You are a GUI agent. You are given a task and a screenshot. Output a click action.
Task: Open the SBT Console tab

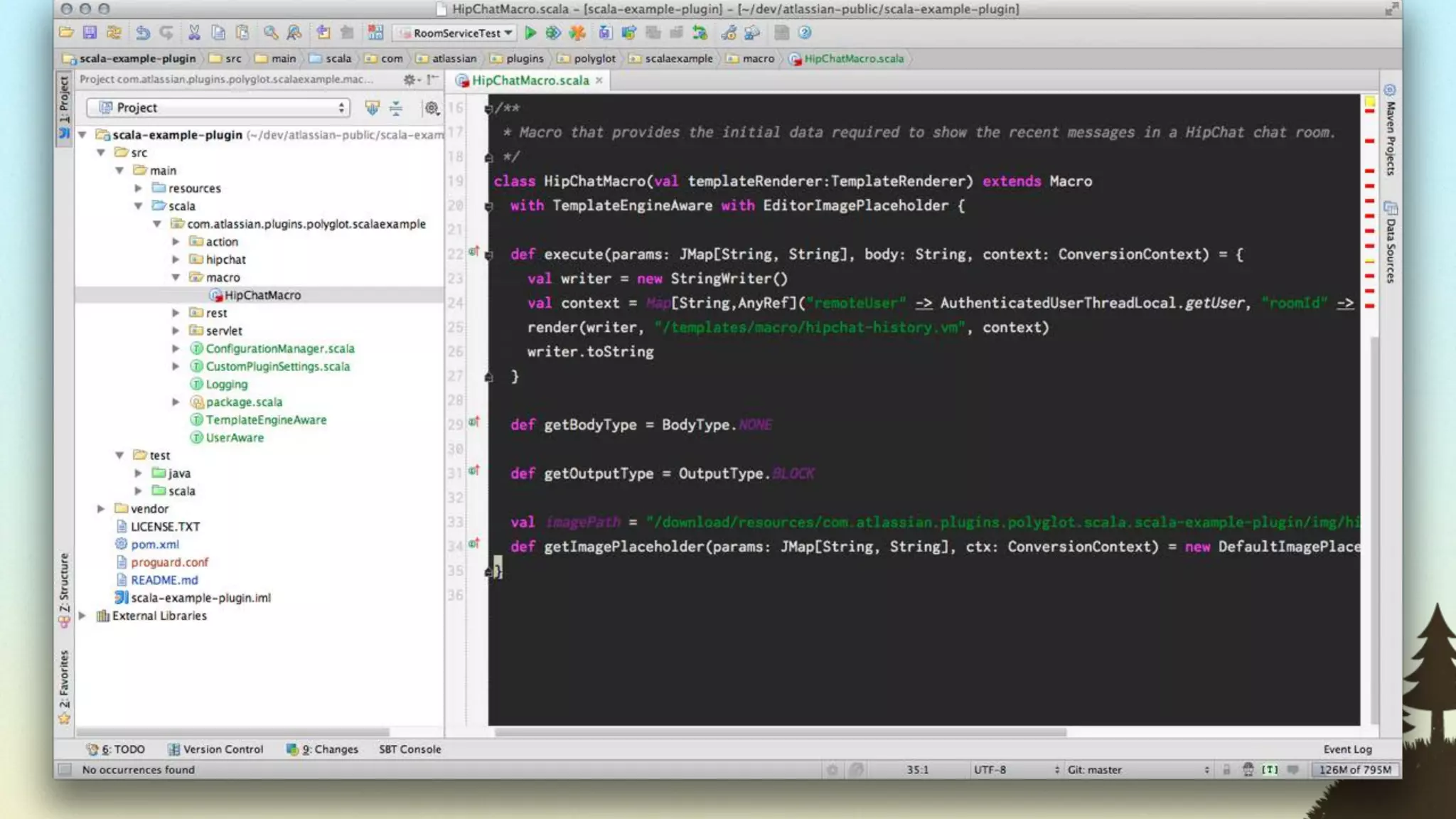tap(409, 749)
